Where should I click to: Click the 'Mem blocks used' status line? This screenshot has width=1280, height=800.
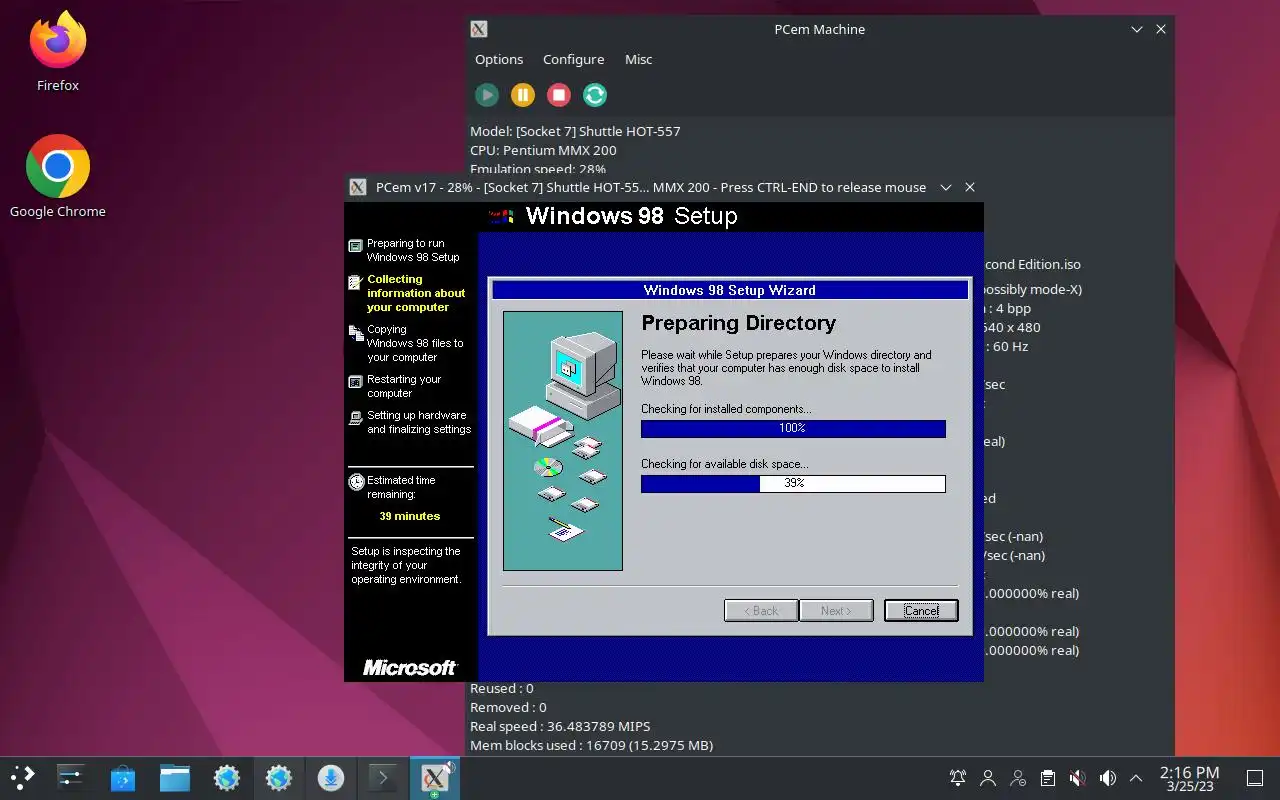(591, 745)
